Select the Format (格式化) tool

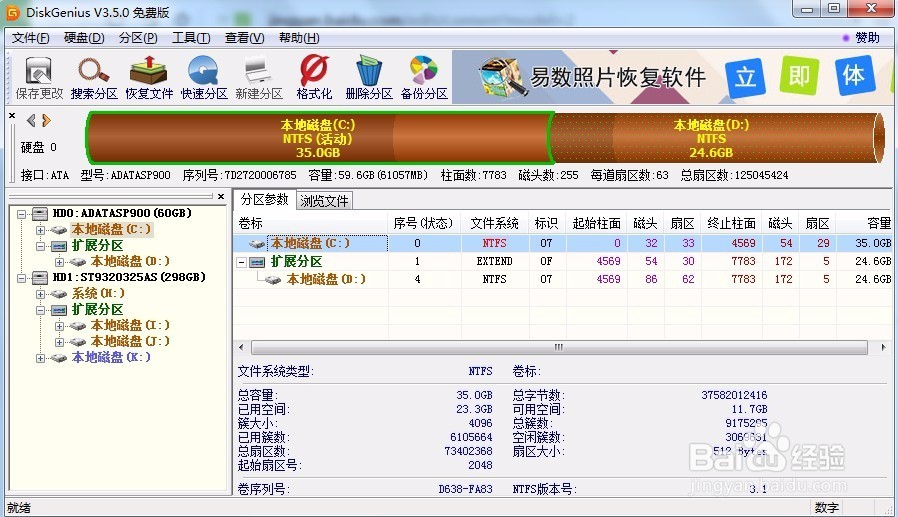(x=314, y=78)
